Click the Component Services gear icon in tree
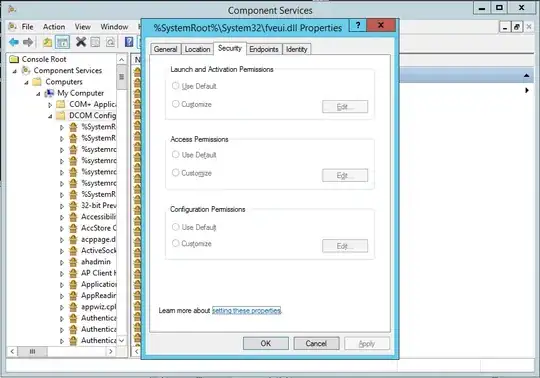 click(26, 70)
